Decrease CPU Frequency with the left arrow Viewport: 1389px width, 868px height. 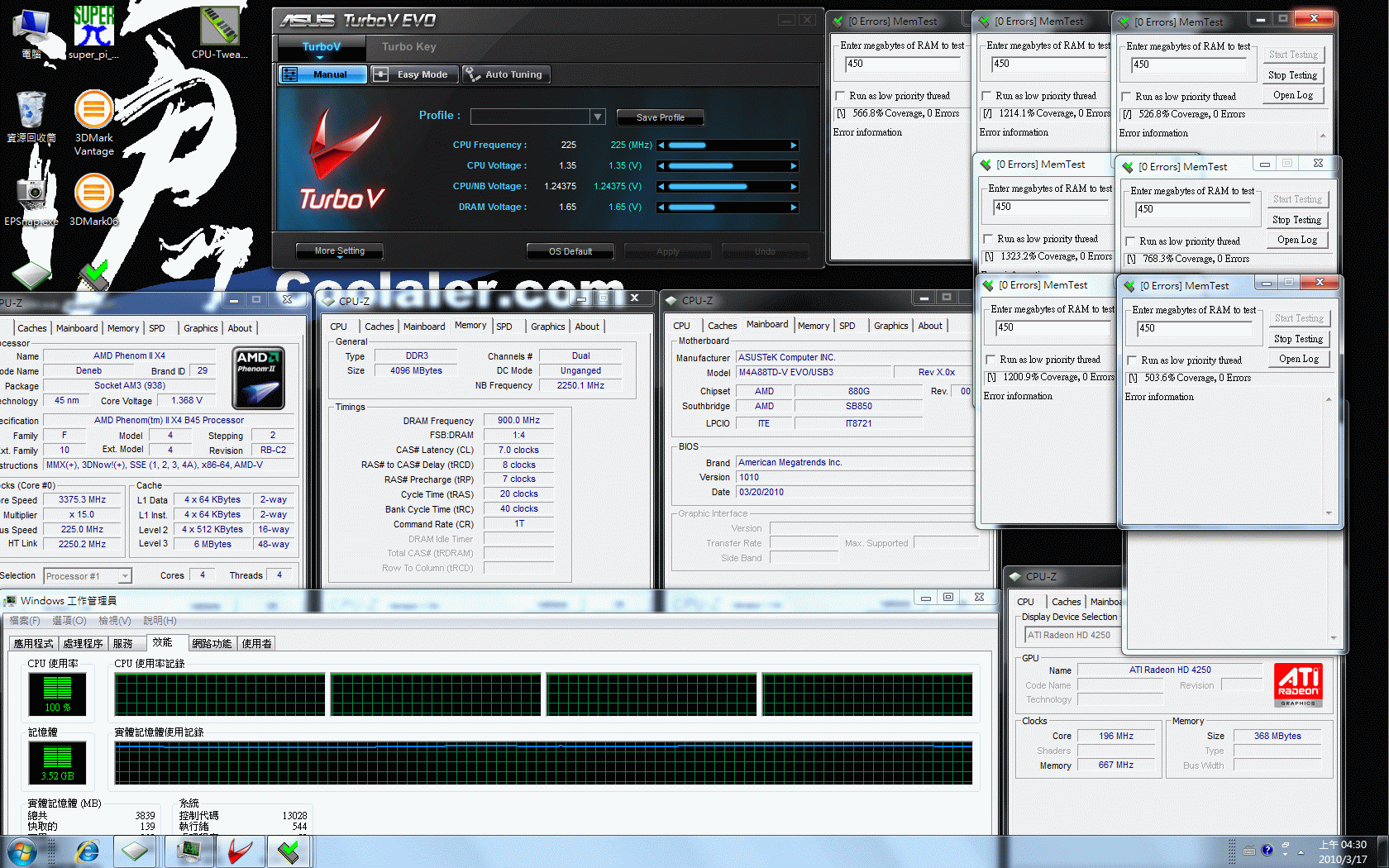pos(661,145)
